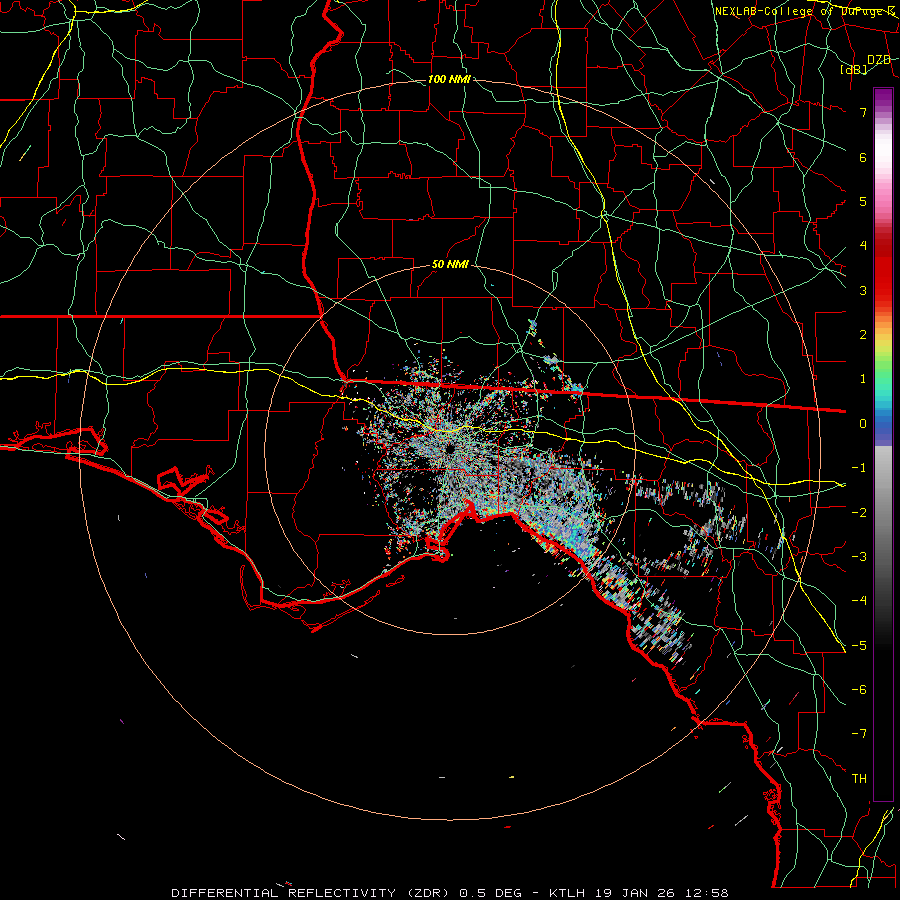Click the "3" value on the color scale

coord(863,290)
